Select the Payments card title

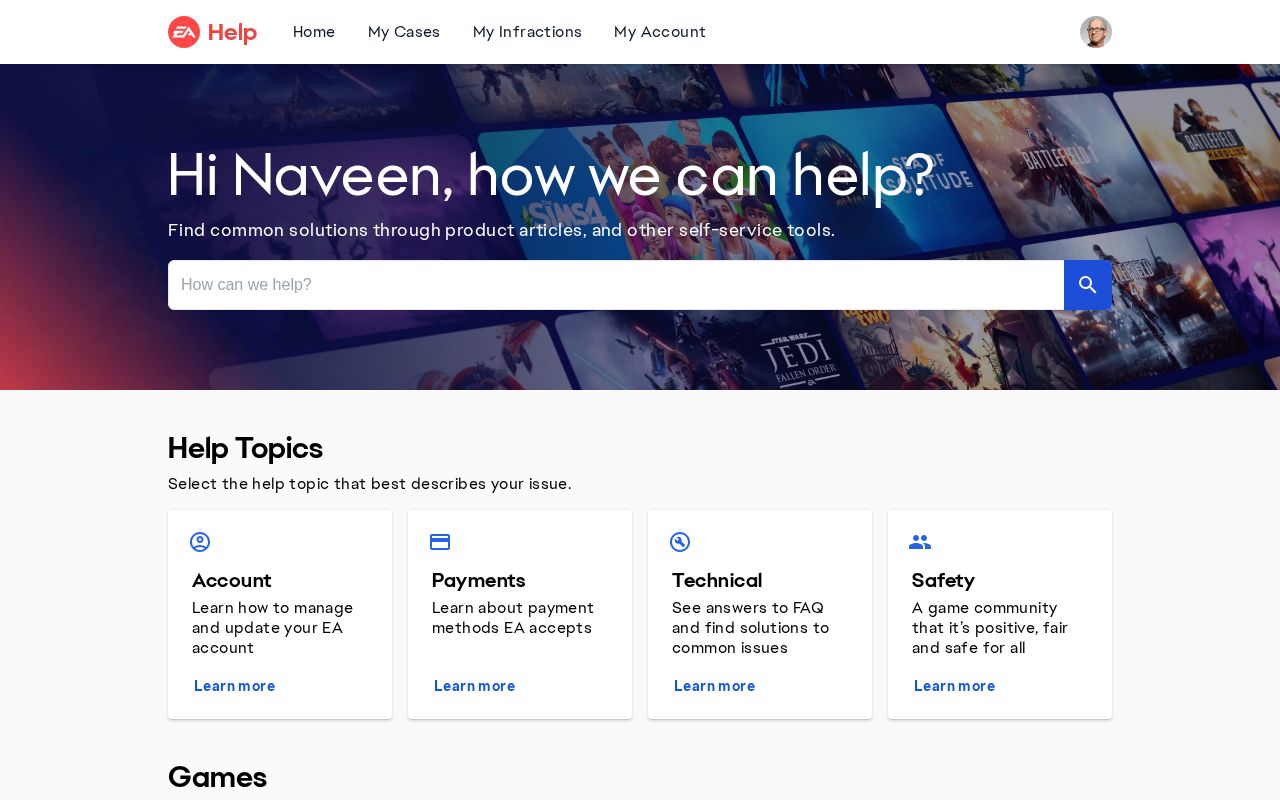tap(479, 580)
